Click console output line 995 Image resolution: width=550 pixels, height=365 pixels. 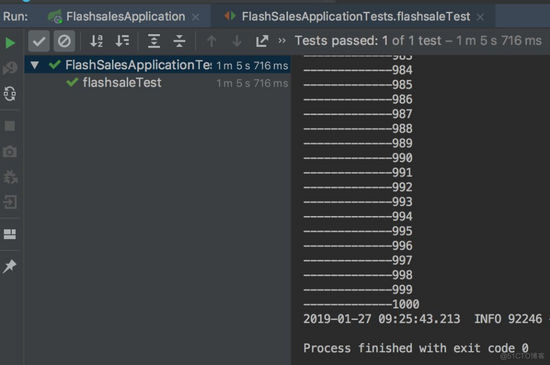[x=358, y=231]
